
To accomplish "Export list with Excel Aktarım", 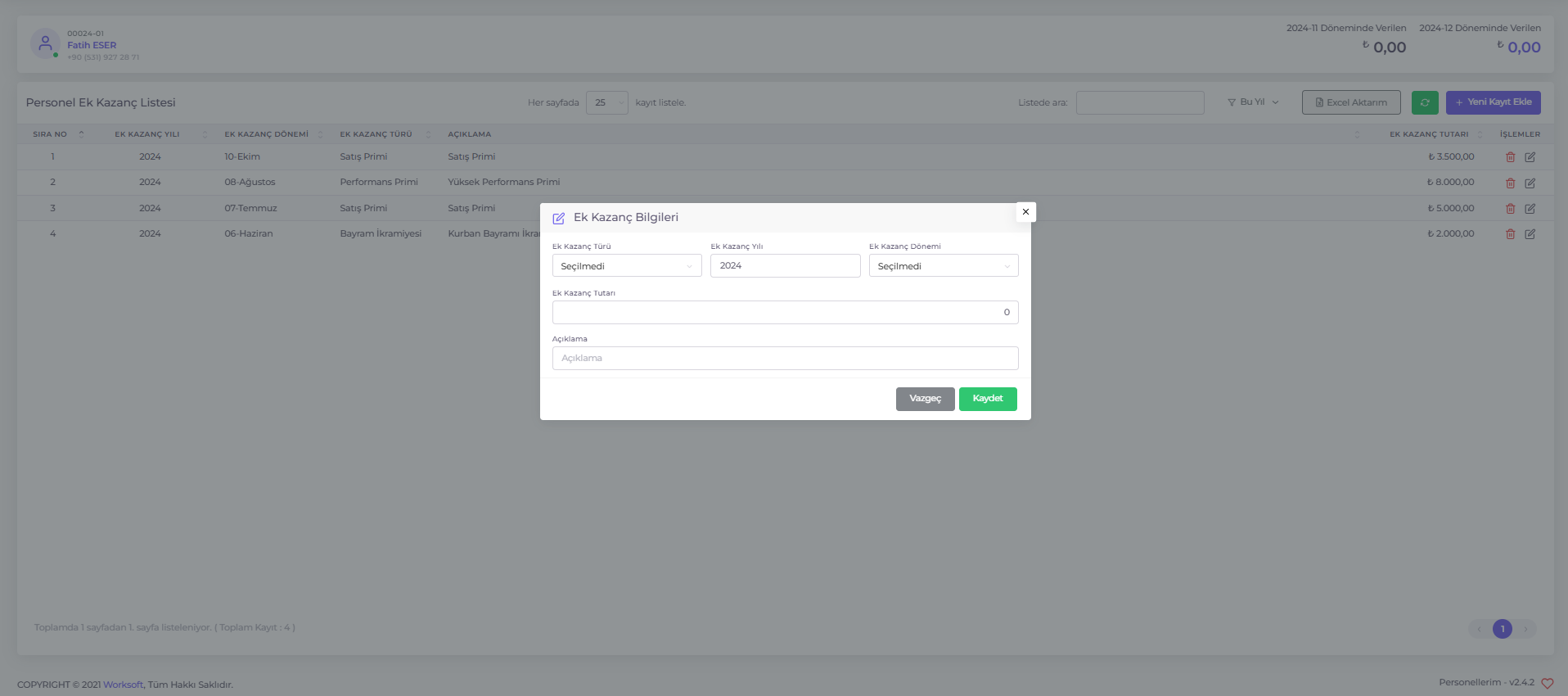I will pos(1351,102).
